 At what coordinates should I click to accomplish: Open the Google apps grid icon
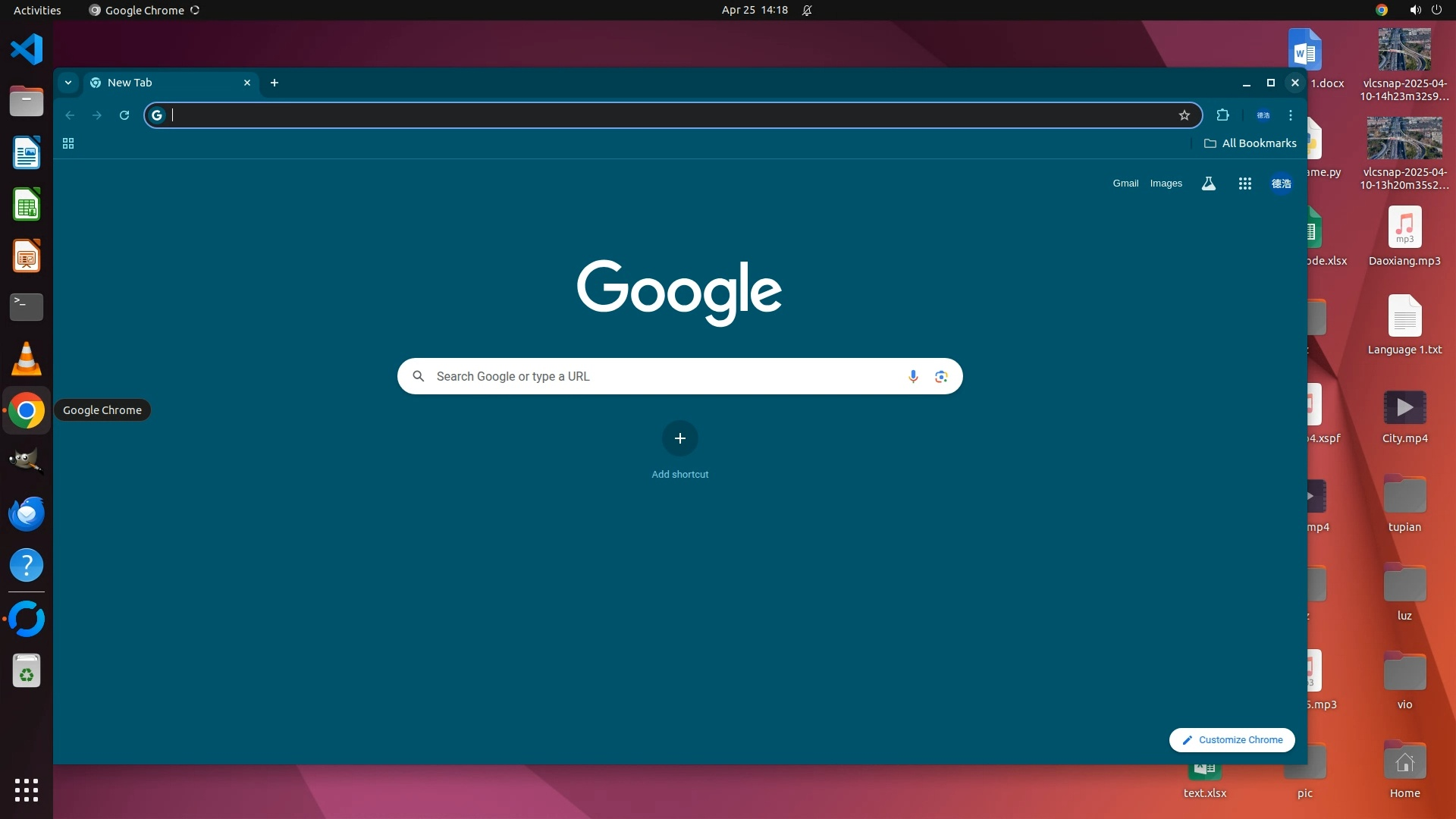tap(1244, 184)
